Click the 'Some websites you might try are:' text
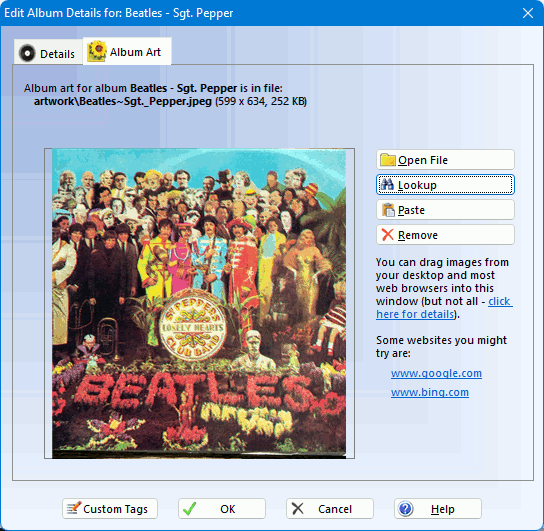Screen dimensions: 544x531 click(441, 346)
